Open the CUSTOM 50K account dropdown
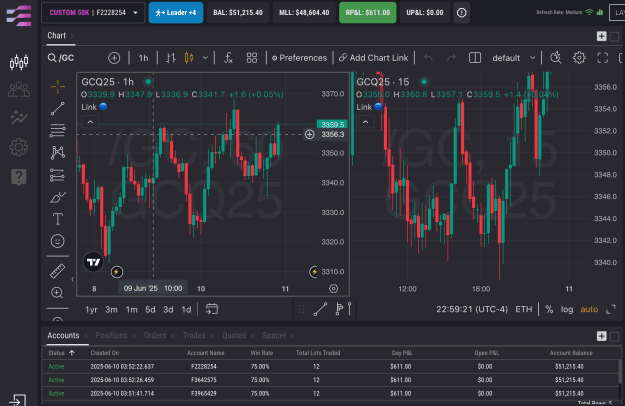 tap(93, 13)
